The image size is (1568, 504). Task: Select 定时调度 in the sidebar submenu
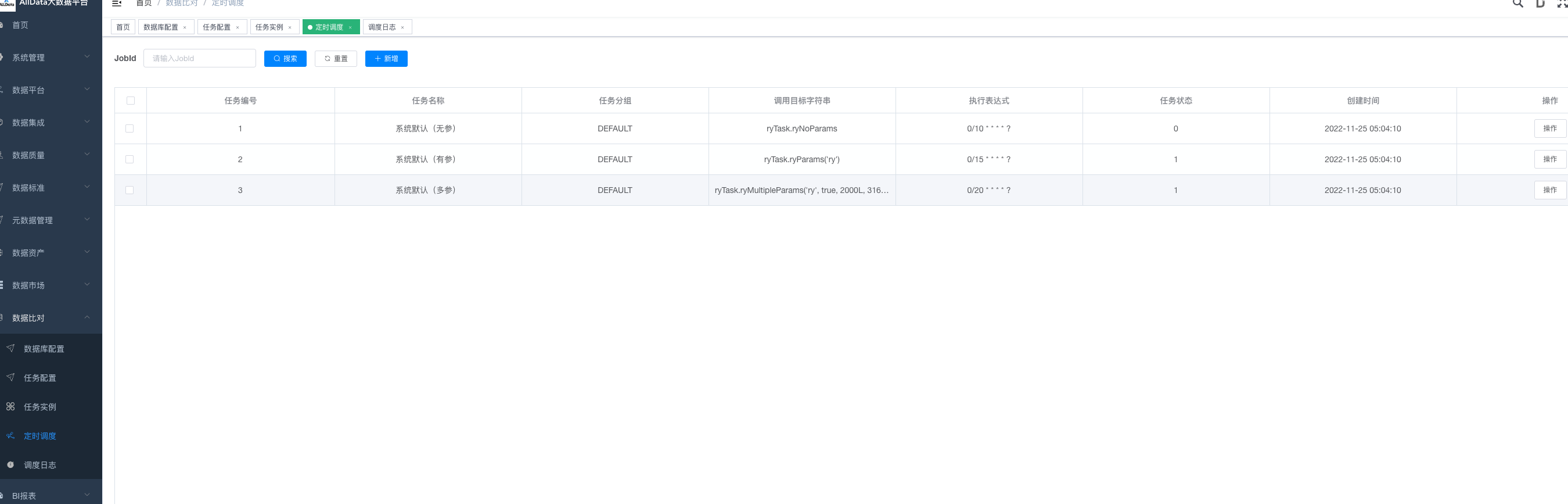(51, 436)
